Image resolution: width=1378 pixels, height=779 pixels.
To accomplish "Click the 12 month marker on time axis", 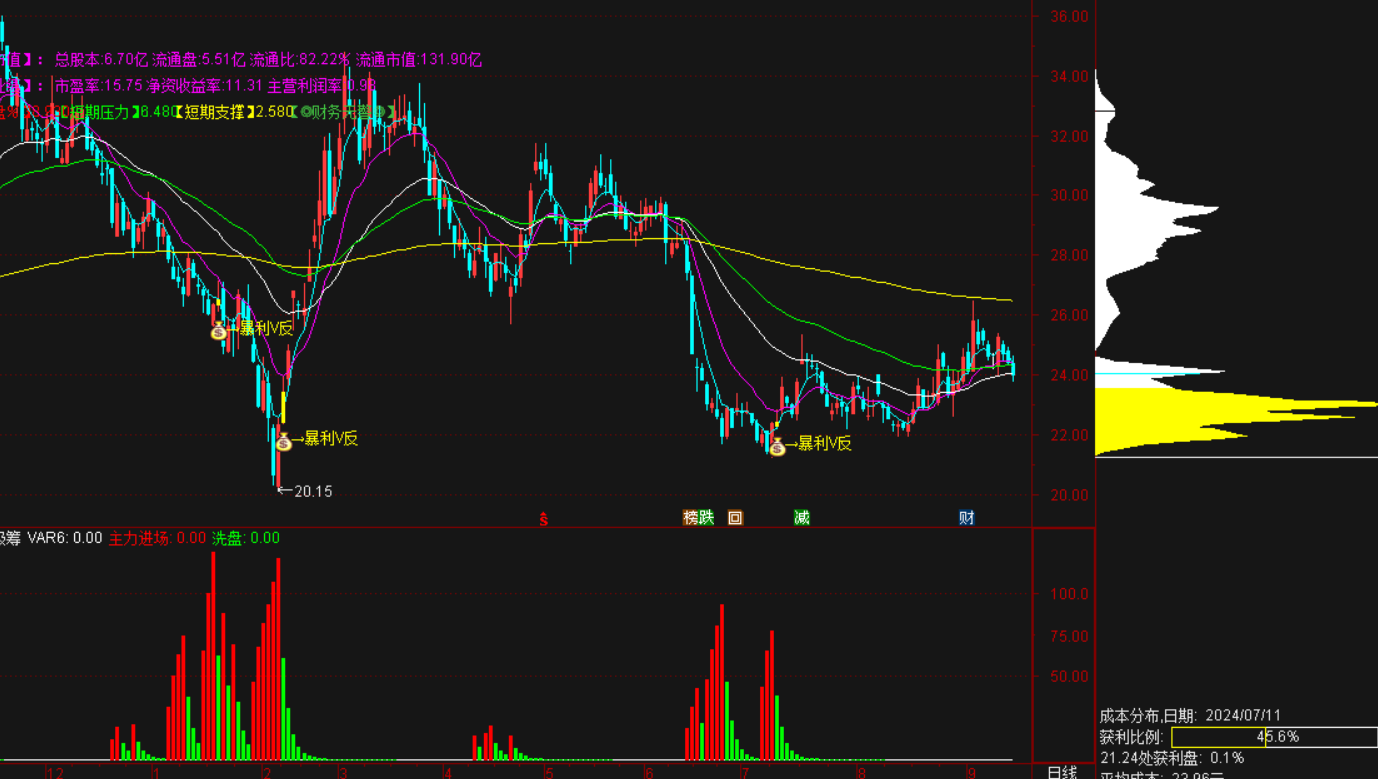I will tap(55, 773).
